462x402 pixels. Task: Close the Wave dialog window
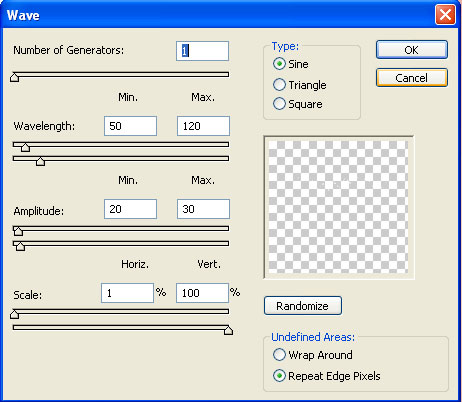click(x=445, y=15)
